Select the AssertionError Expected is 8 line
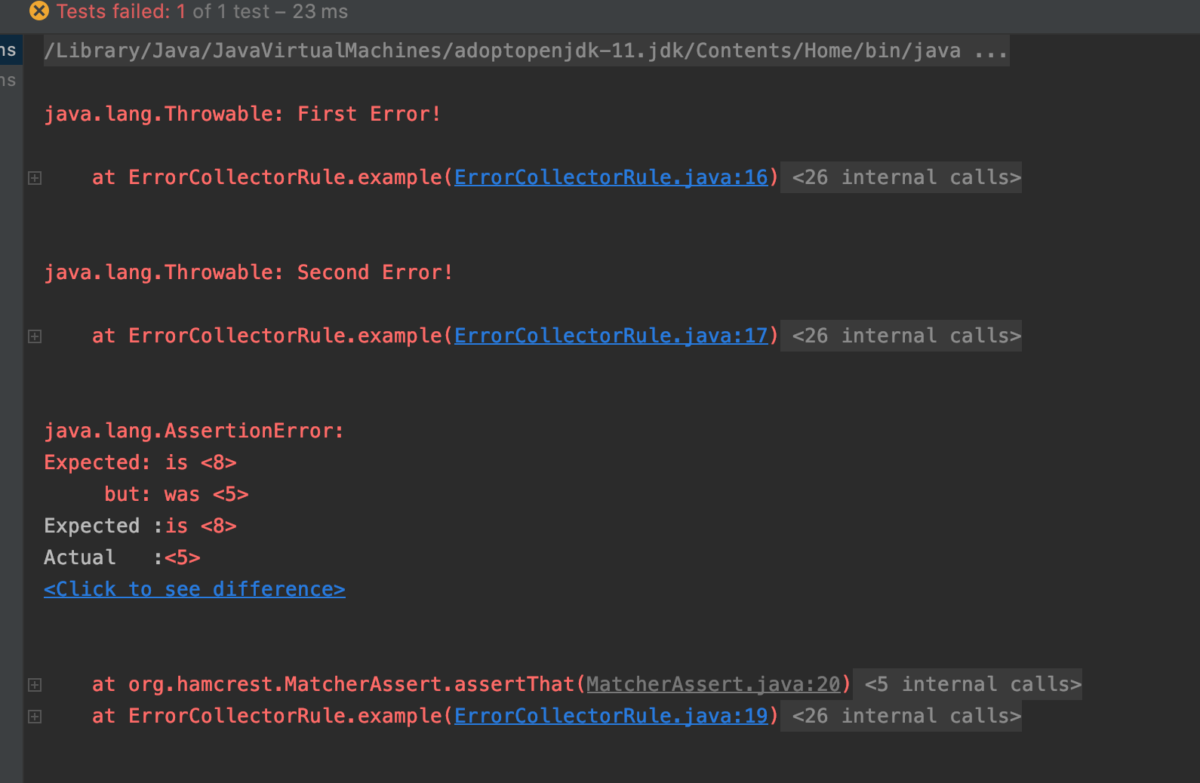Screen dimensions: 1200x783 [140, 462]
